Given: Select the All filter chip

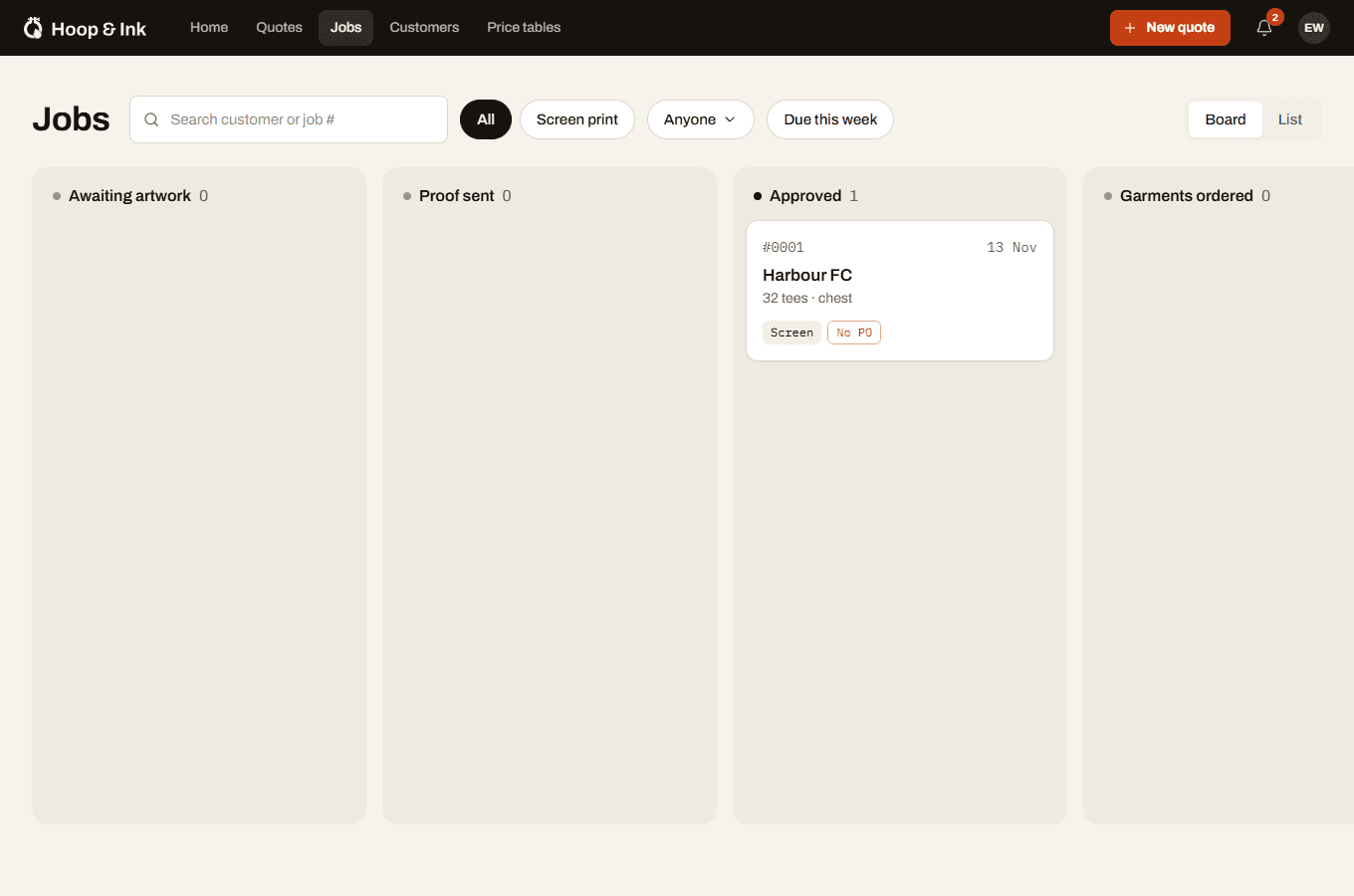Looking at the screenshot, I should (x=486, y=119).
